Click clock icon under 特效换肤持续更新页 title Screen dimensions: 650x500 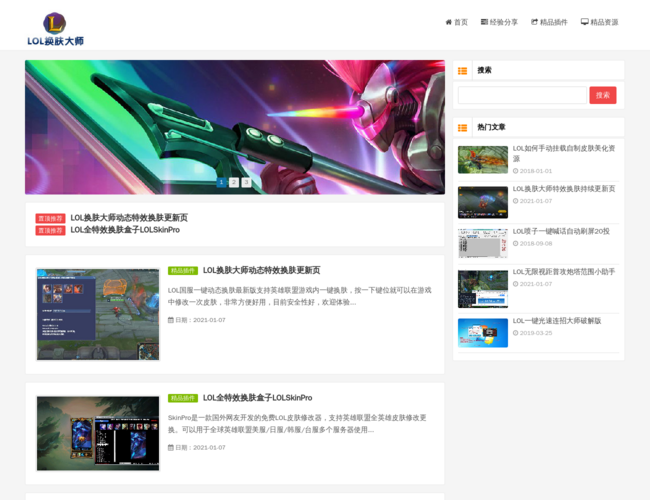coord(515,201)
